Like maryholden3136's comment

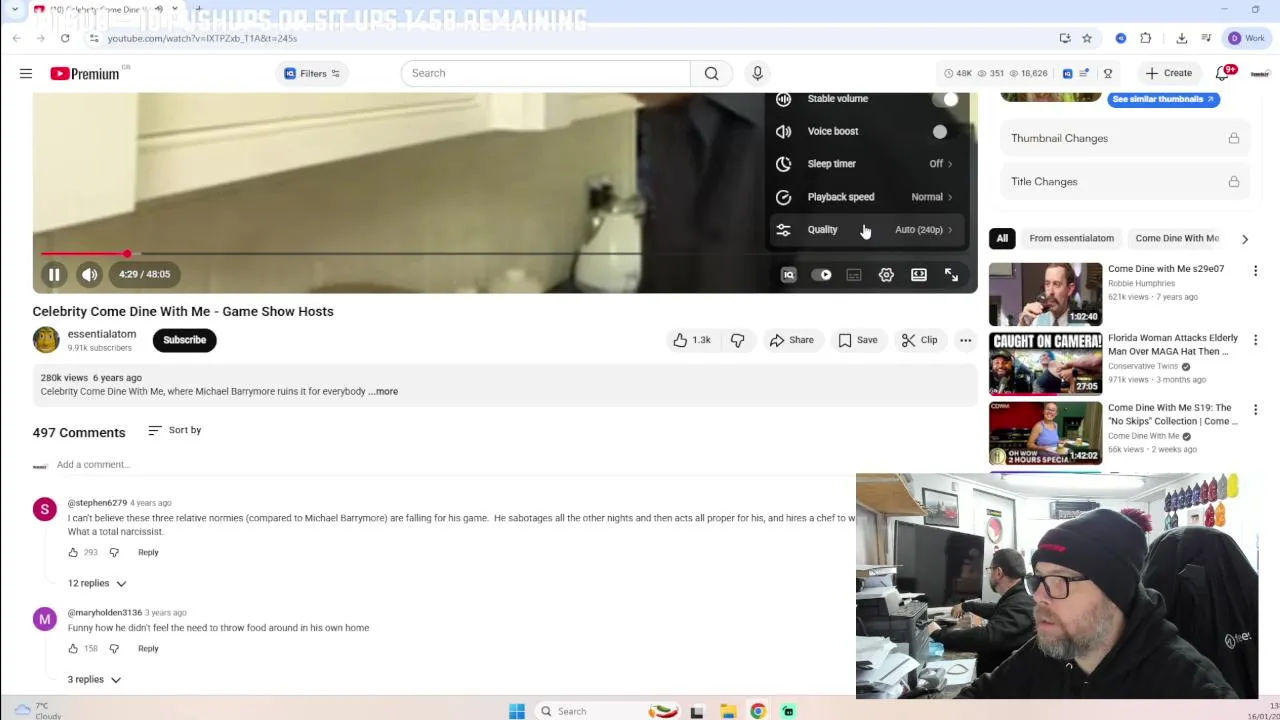pyautogui.click(x=73, y=648)
